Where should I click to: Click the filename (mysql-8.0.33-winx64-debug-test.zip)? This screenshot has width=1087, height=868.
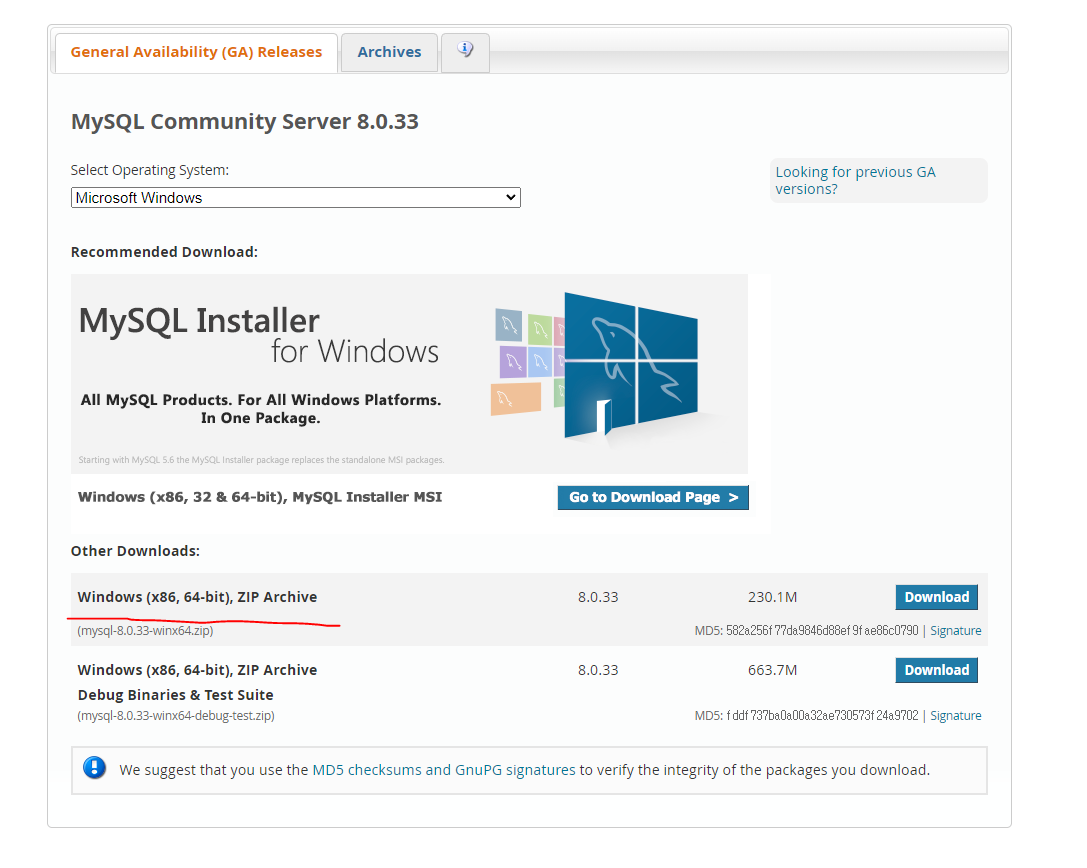click(176, 715)
